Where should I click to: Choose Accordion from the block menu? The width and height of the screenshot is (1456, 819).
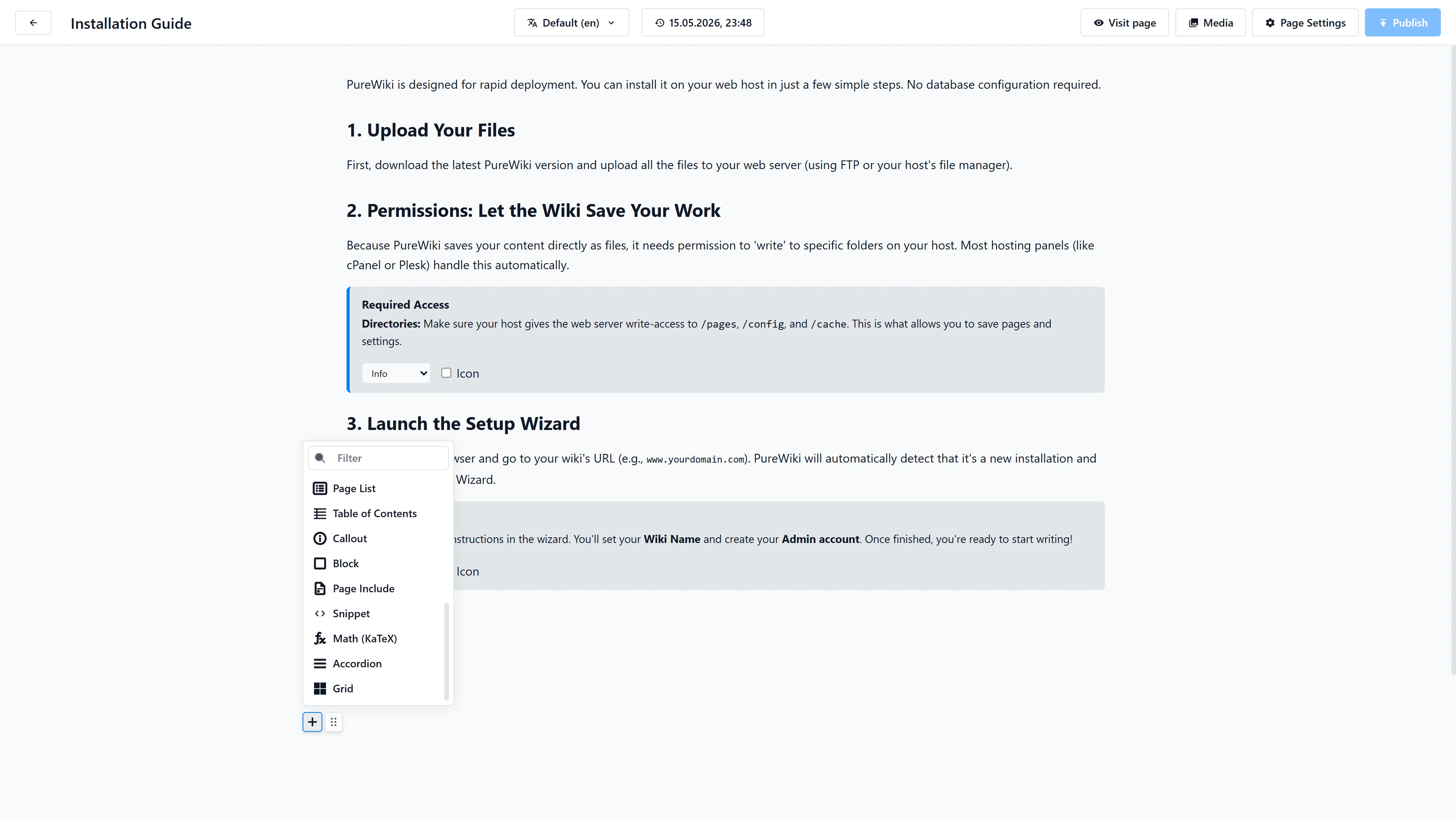pyautogui.click(x=378, y=664)
